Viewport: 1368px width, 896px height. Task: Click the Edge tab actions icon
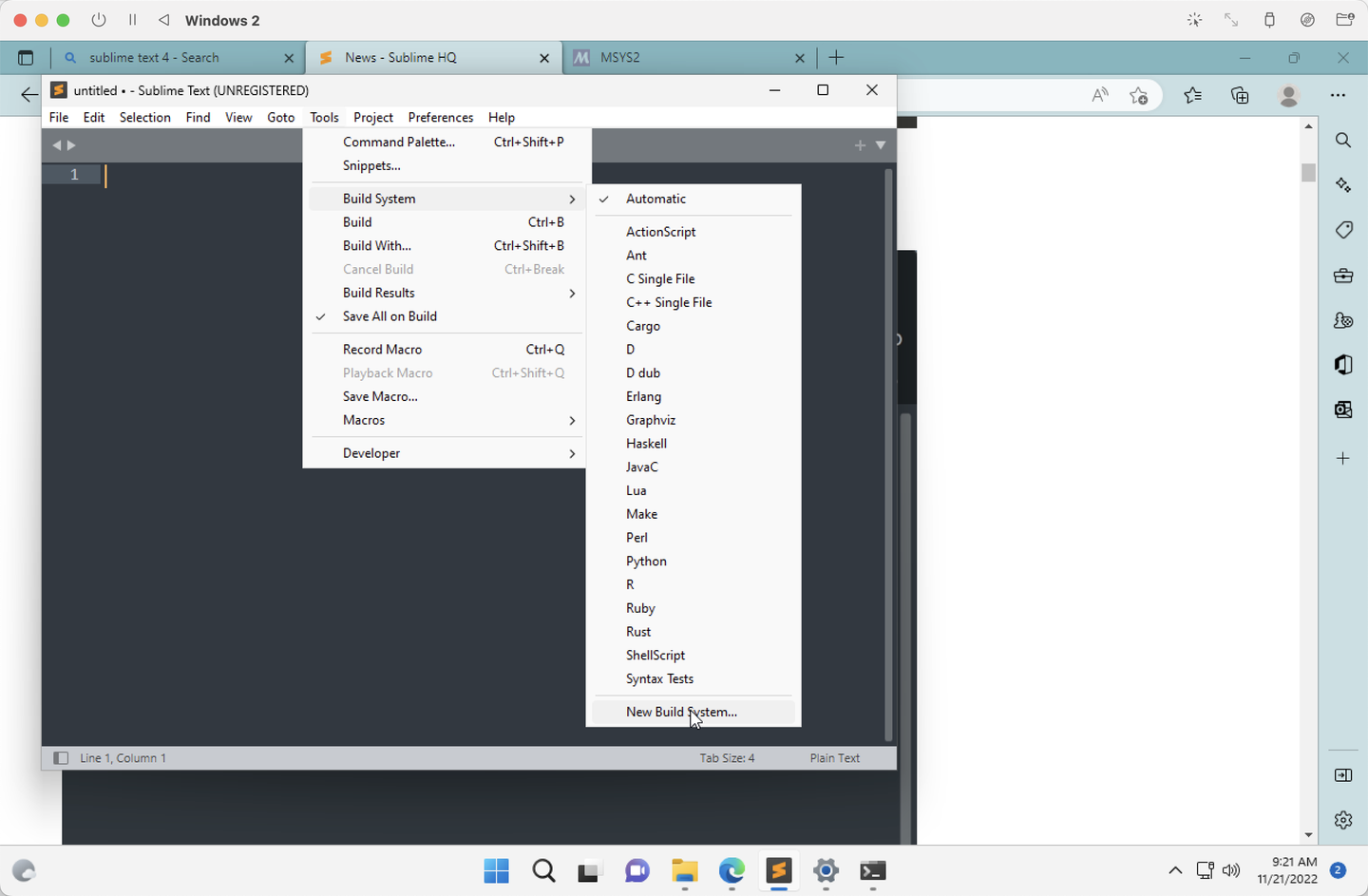(x=26, y=58)
